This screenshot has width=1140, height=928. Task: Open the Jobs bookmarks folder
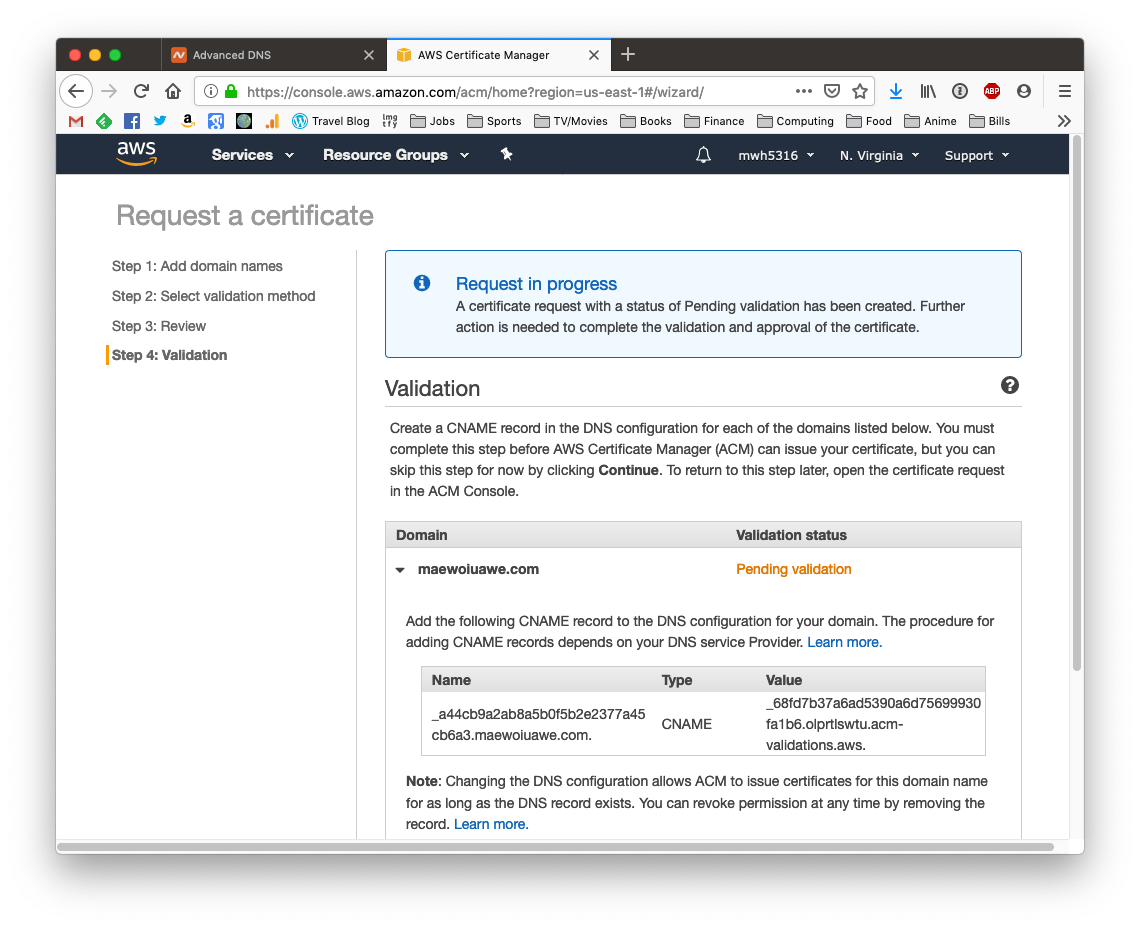[x=433, y=121]
